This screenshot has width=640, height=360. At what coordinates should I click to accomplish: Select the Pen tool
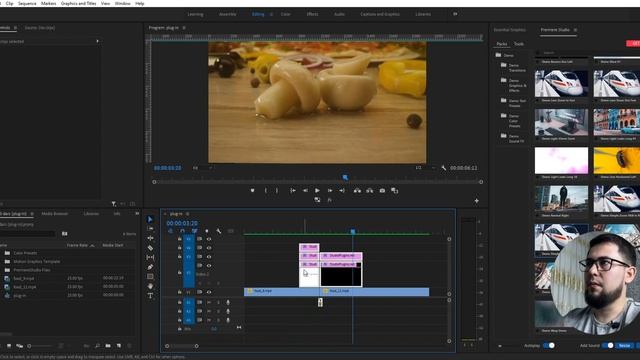tap(150, 267)
